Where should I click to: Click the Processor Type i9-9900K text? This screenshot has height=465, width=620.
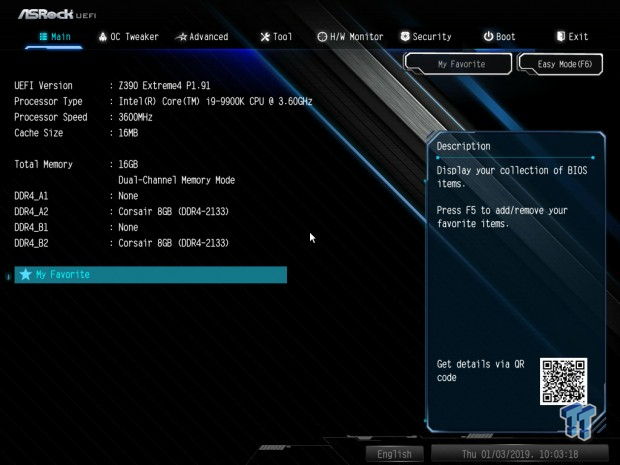pyautogui.click(x=215, y=101)
